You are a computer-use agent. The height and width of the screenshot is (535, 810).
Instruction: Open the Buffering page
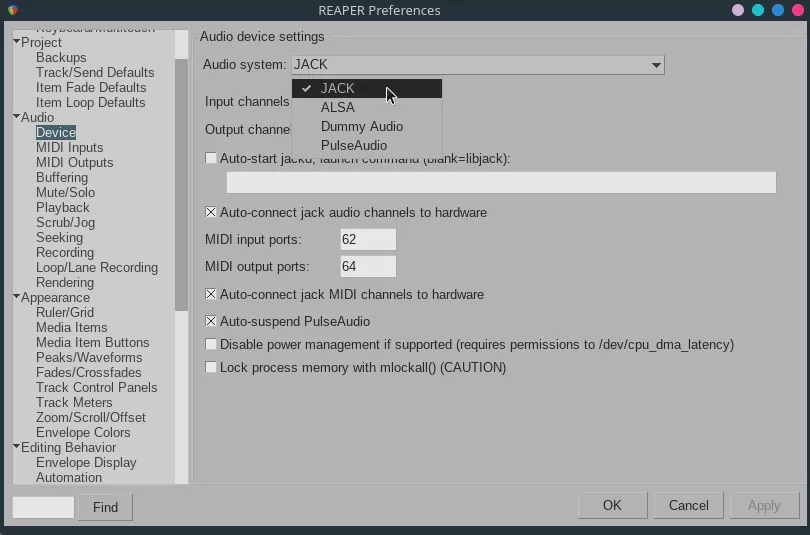[x=62, y=177]
